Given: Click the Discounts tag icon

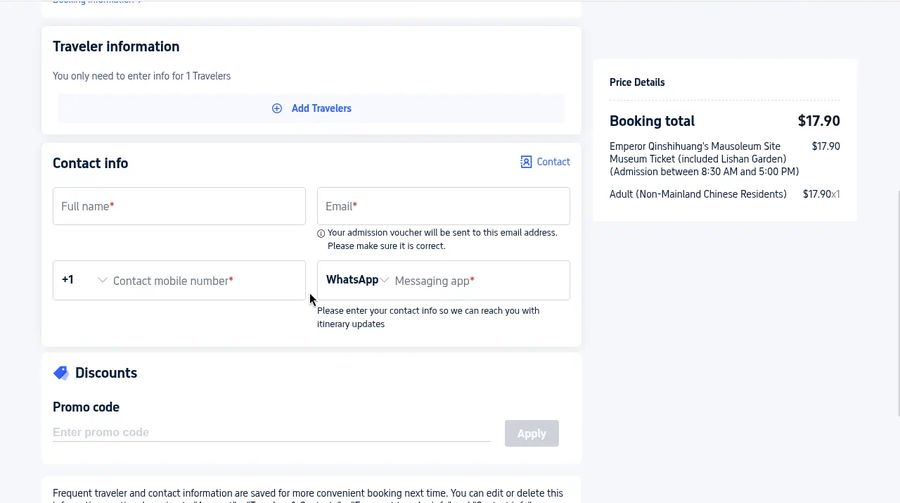Looking at the screenshot, I should pyautogui.click(x=61, y=373).
